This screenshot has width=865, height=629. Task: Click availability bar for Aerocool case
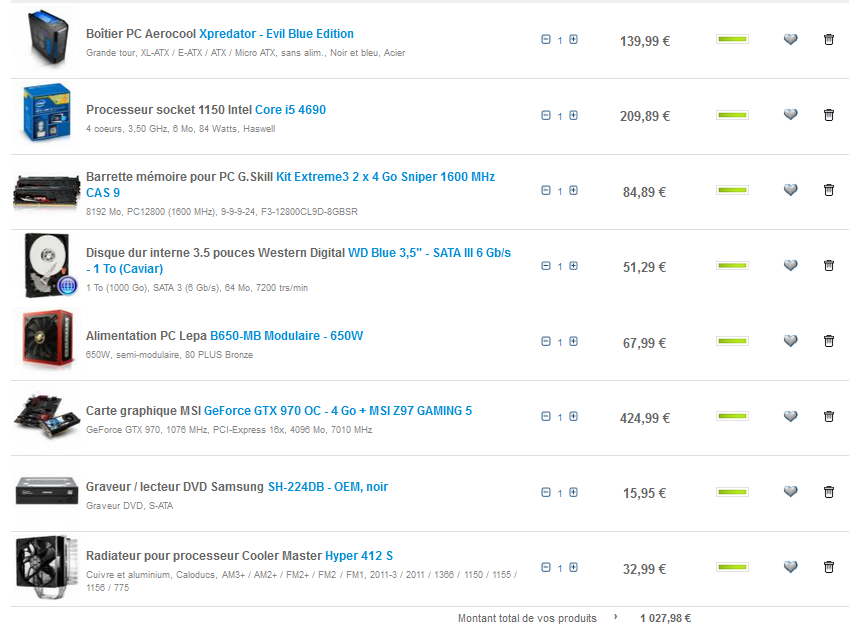point(732,39)
